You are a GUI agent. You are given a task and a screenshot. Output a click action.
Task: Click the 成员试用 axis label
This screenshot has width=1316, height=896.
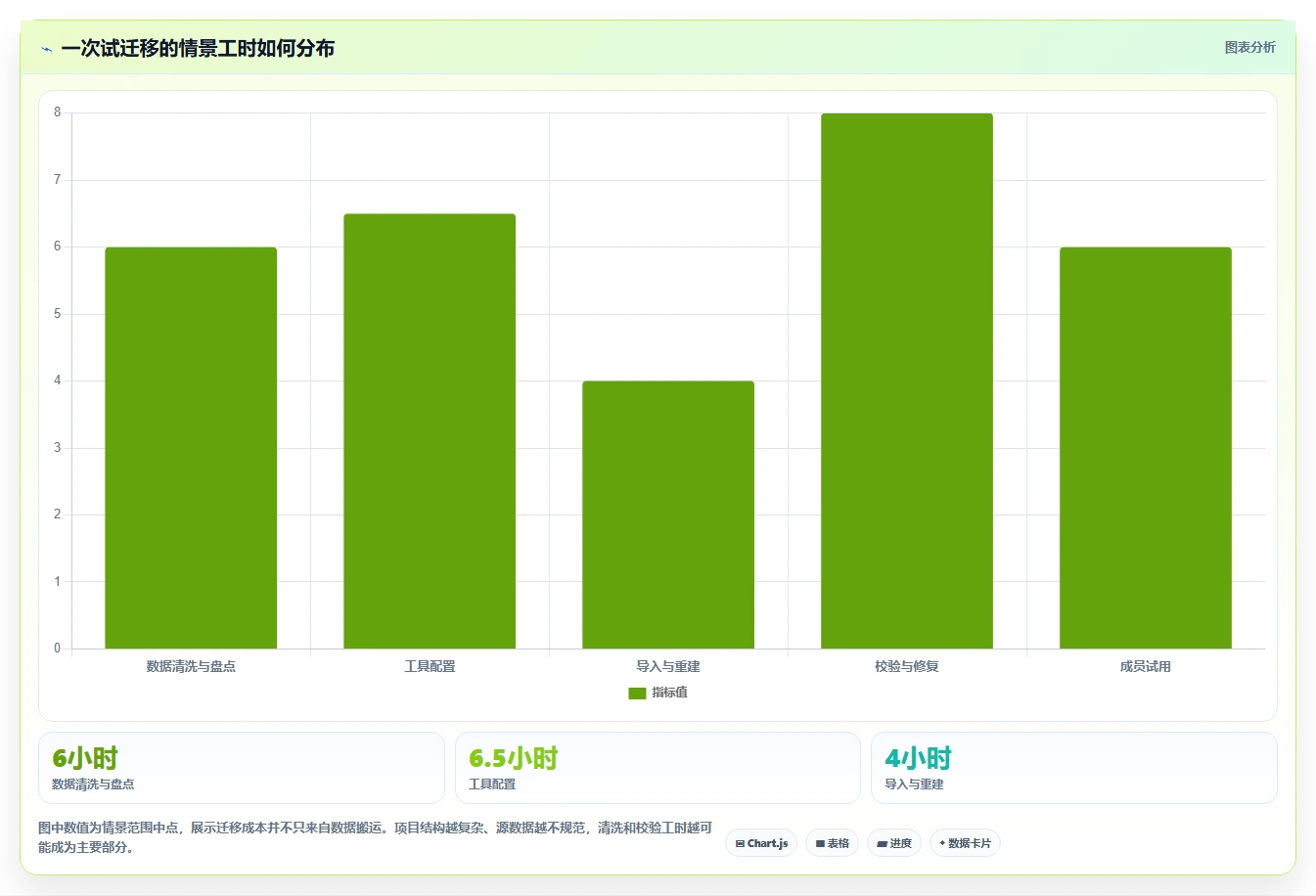tap(1146, 666)
